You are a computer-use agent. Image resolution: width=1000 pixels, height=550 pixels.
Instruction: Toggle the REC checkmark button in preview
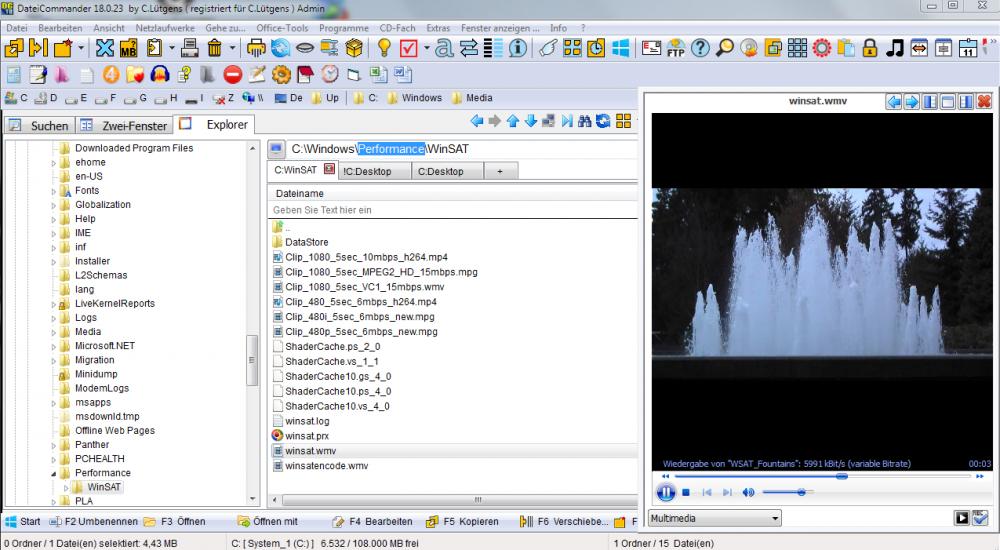coord(980,518)
